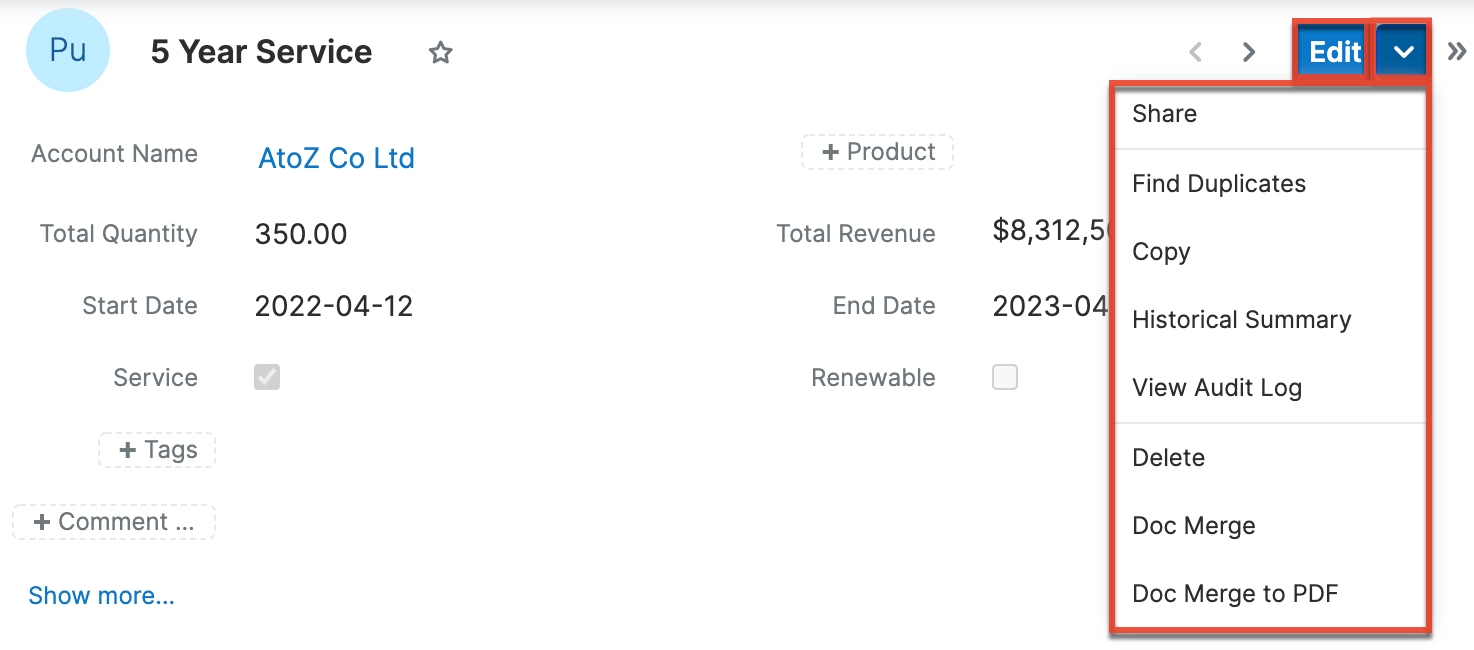
Task: Select Delete from the actions menu
Action: 1168,457
